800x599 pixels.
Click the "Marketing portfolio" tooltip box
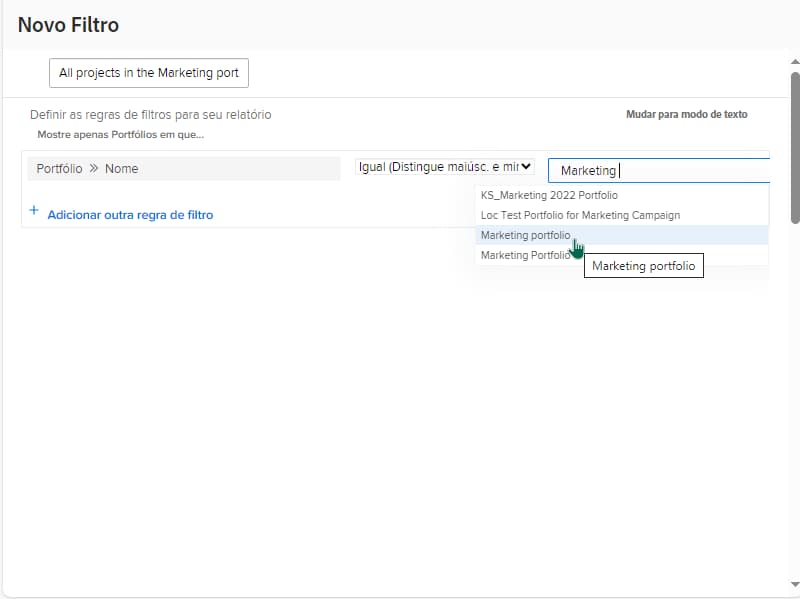tap(643, 265)
